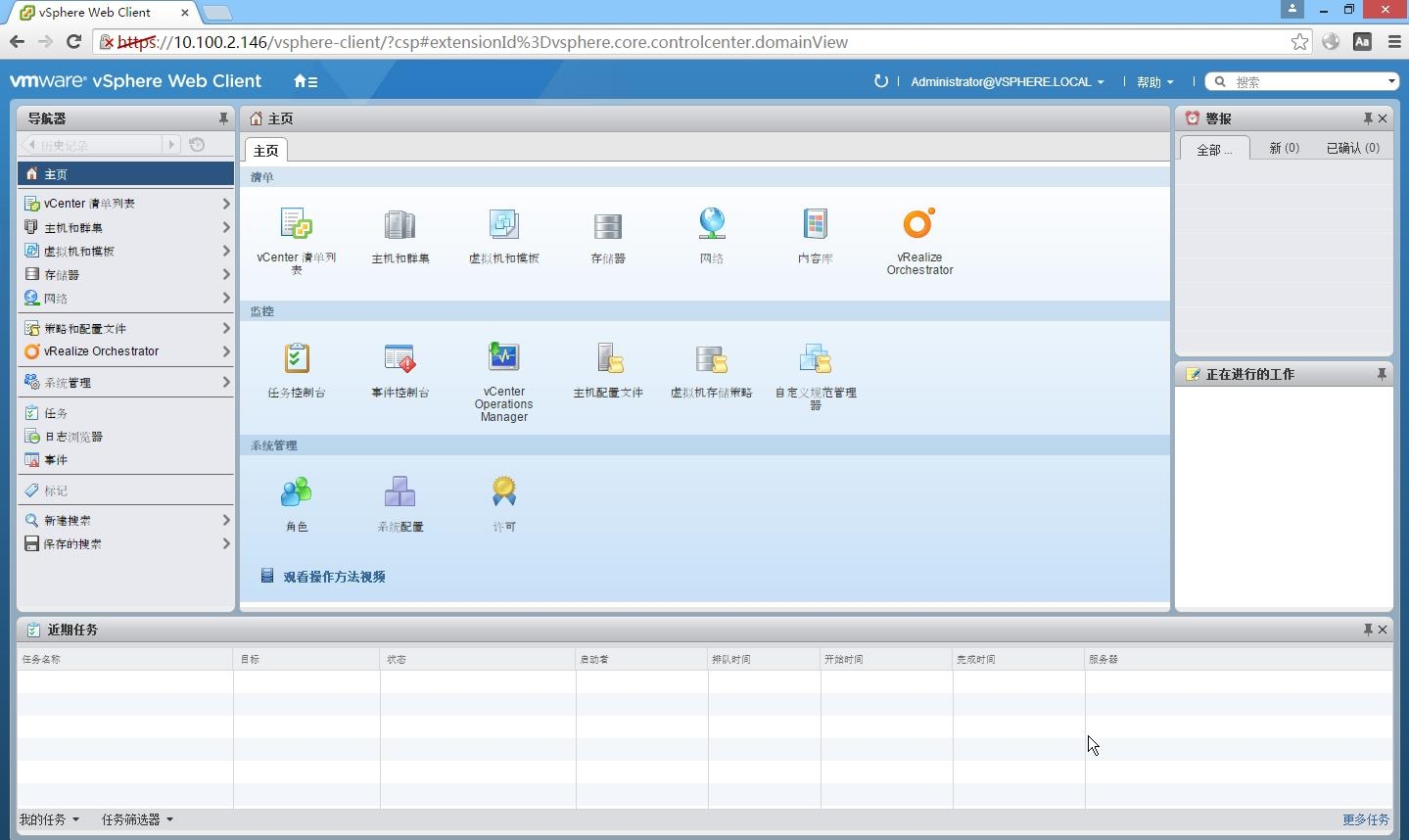Image resolution: width=1409 pixels, height=840 pixels.
Task: Pin the 正在进行的工作 panel
Action: point(1382,374)
